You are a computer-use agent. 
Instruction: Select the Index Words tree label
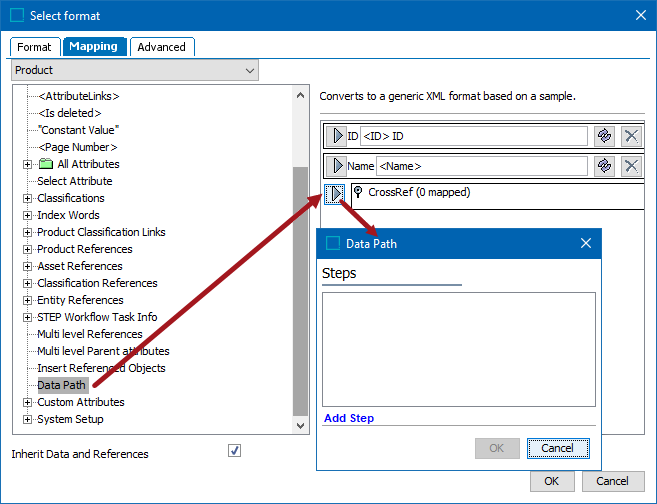(x=68, y=215)
